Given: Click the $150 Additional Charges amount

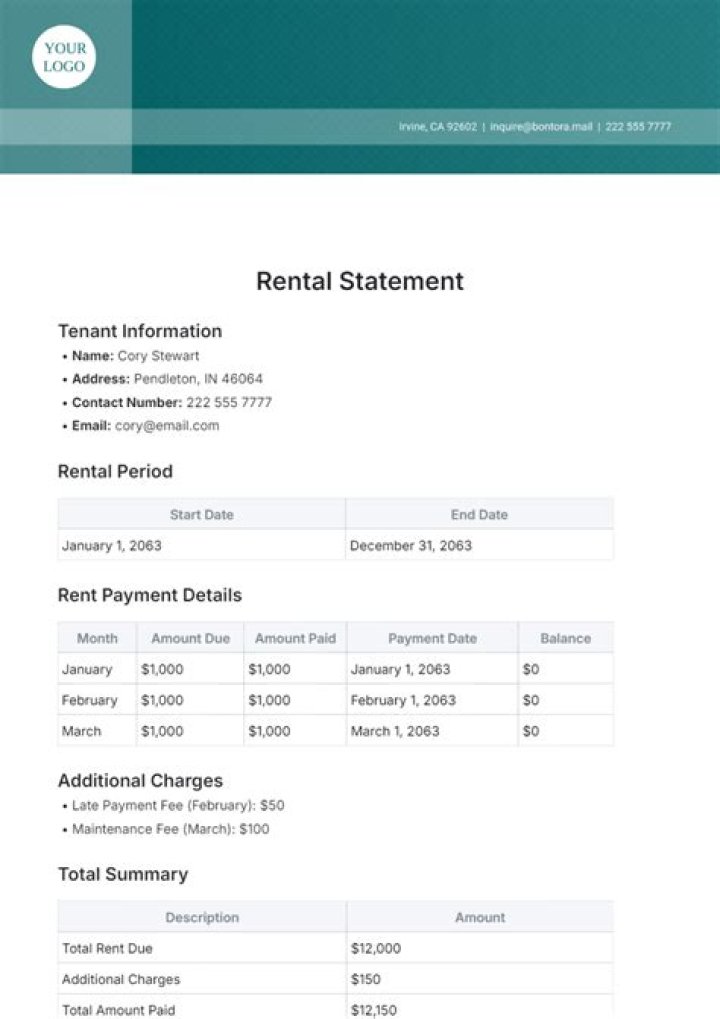Looking at the screenshot, I should pyautogui.click(x=366, y=979).
